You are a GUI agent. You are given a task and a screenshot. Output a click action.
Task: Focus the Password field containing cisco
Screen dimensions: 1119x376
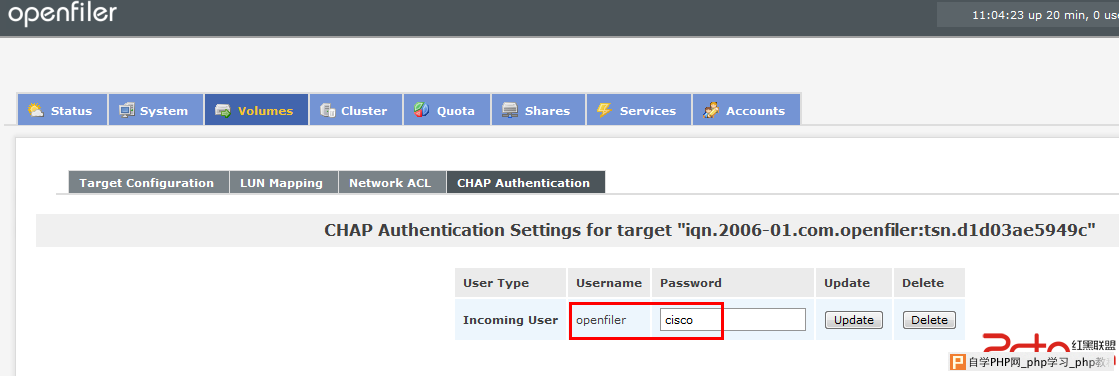pyautogui.click(x=732, y=320)
